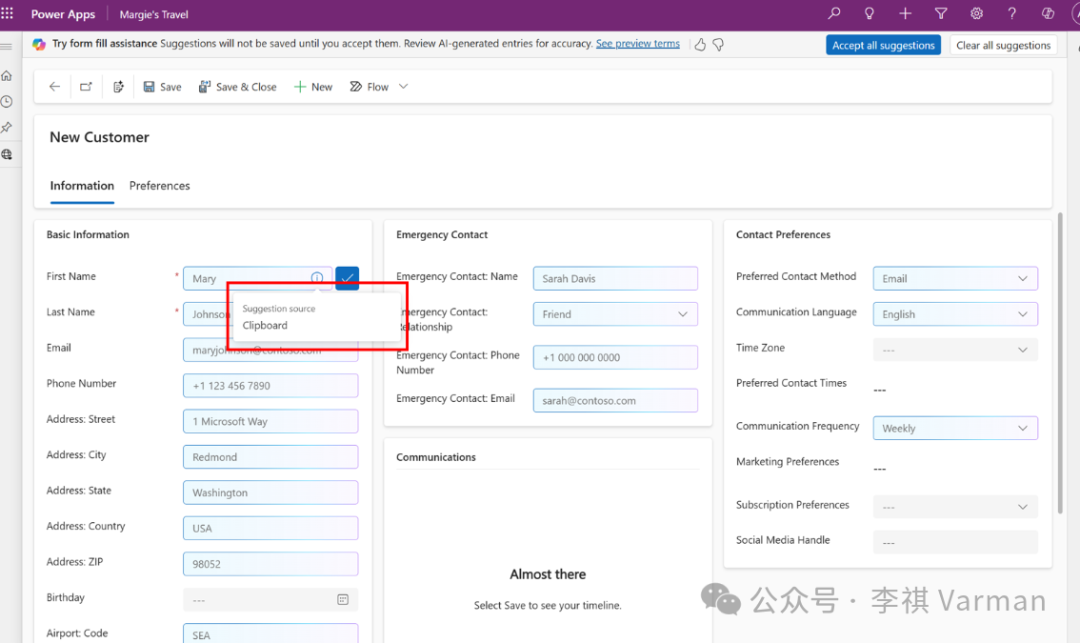Expand the Flow dropdown chevron

[404, 87]
